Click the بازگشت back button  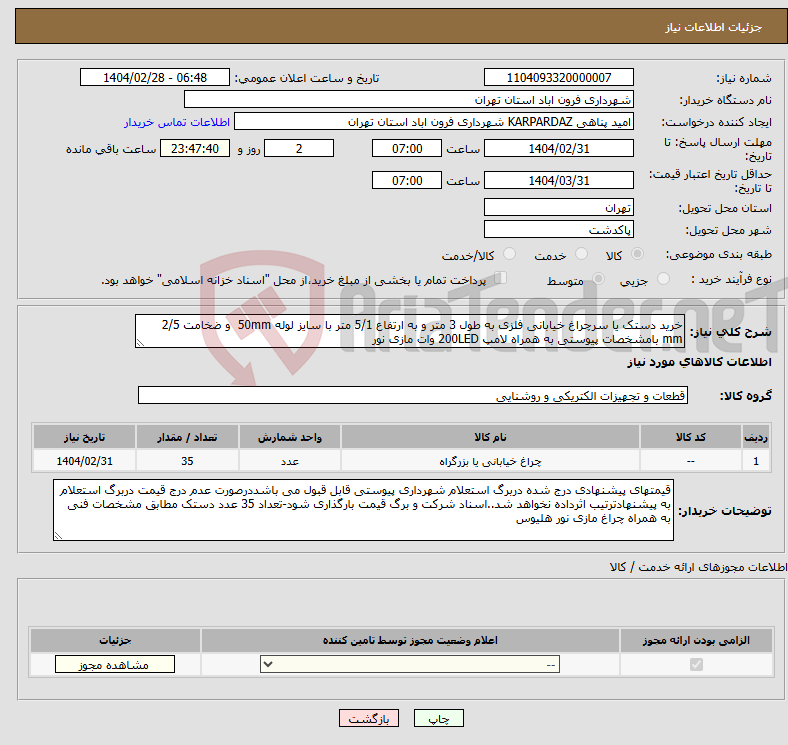(369, 718)
